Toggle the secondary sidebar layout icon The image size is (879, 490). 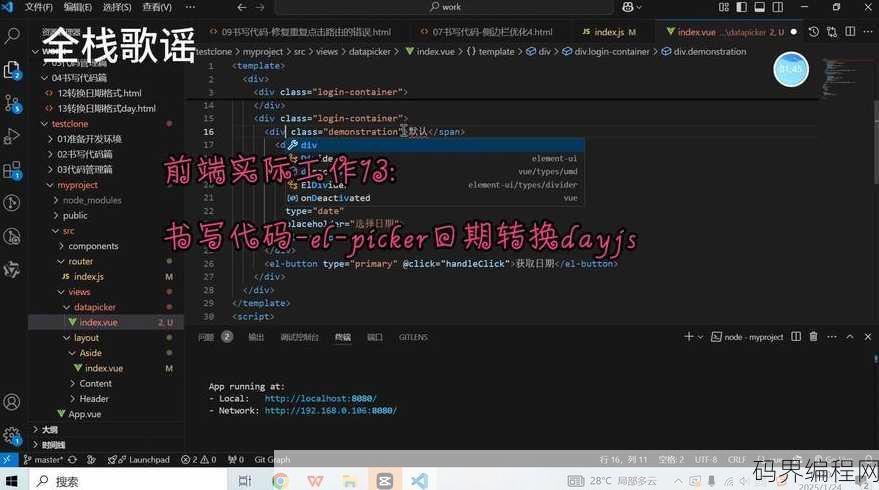778,7
